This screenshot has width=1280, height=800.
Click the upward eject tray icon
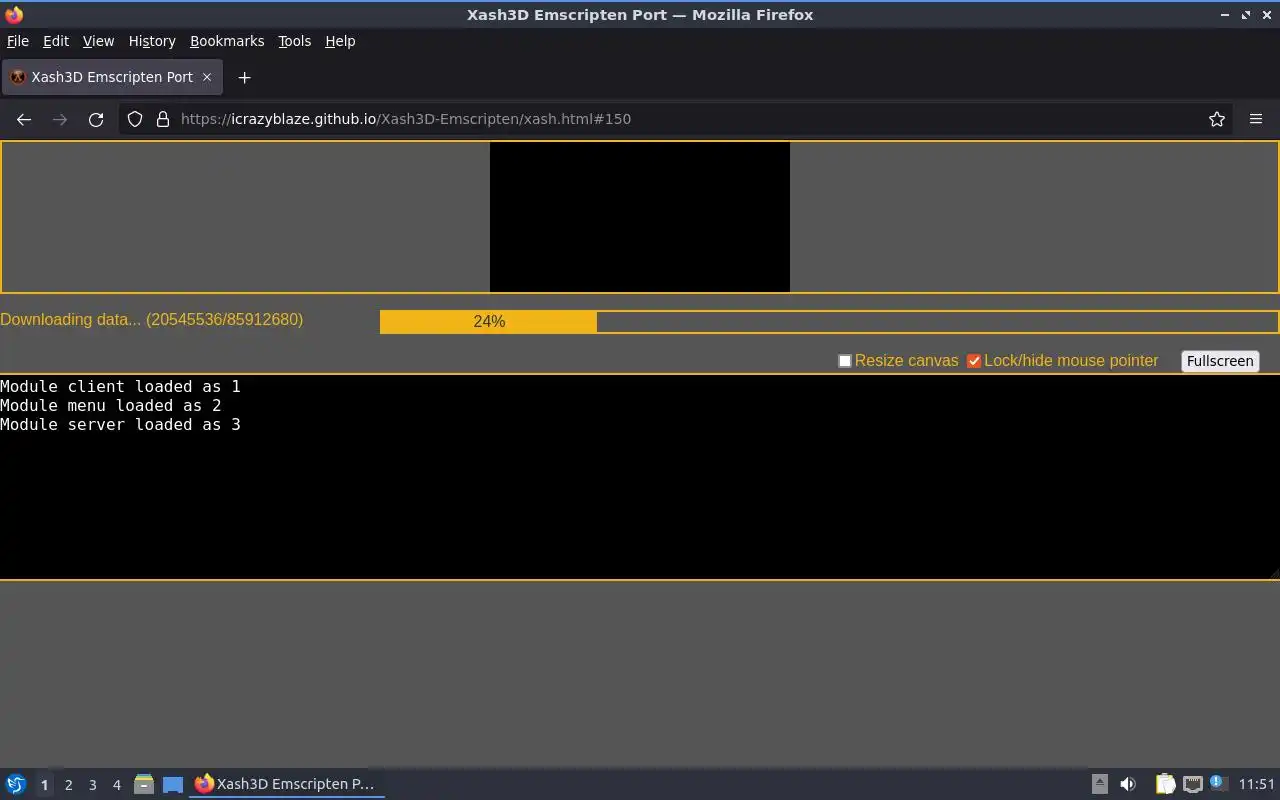(x=1099, y=784)
